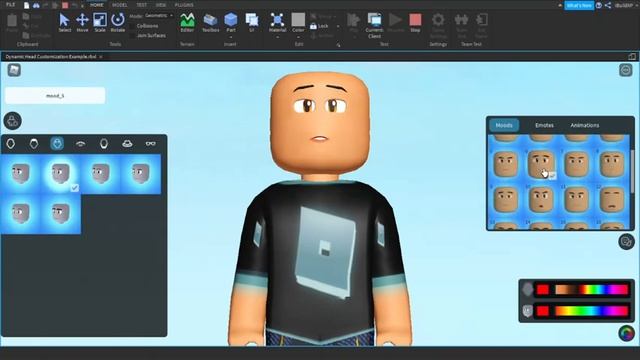Select the hair category icon
640x360 pixels.
(34, 144)
